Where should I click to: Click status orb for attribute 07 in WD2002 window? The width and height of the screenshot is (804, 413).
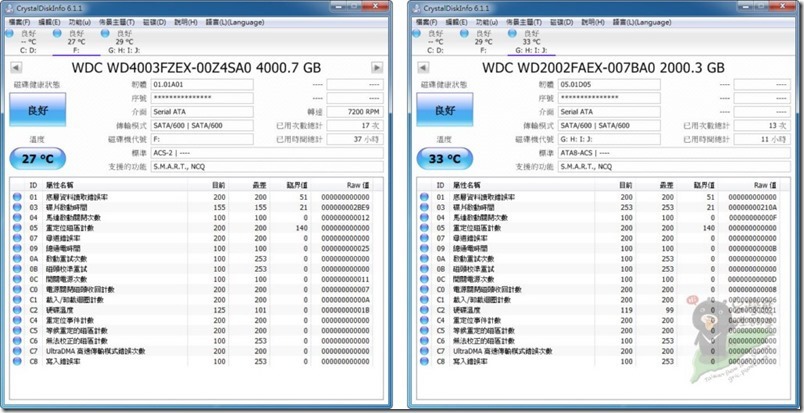pyautogui.click(x=424, y=238)
